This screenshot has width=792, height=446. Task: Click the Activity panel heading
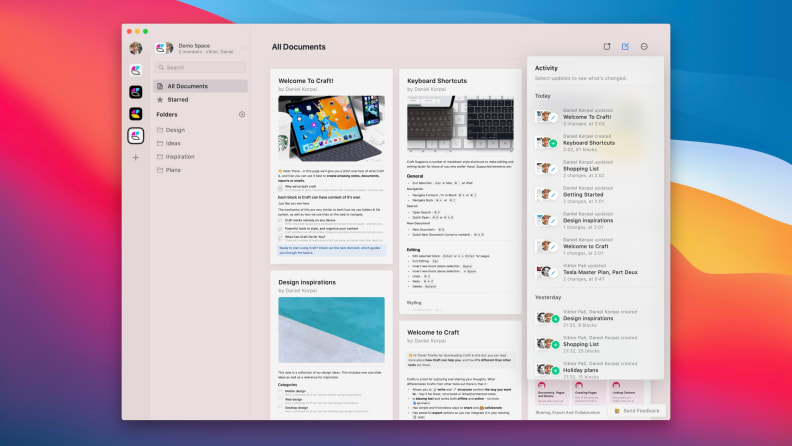tap(546, 68)
